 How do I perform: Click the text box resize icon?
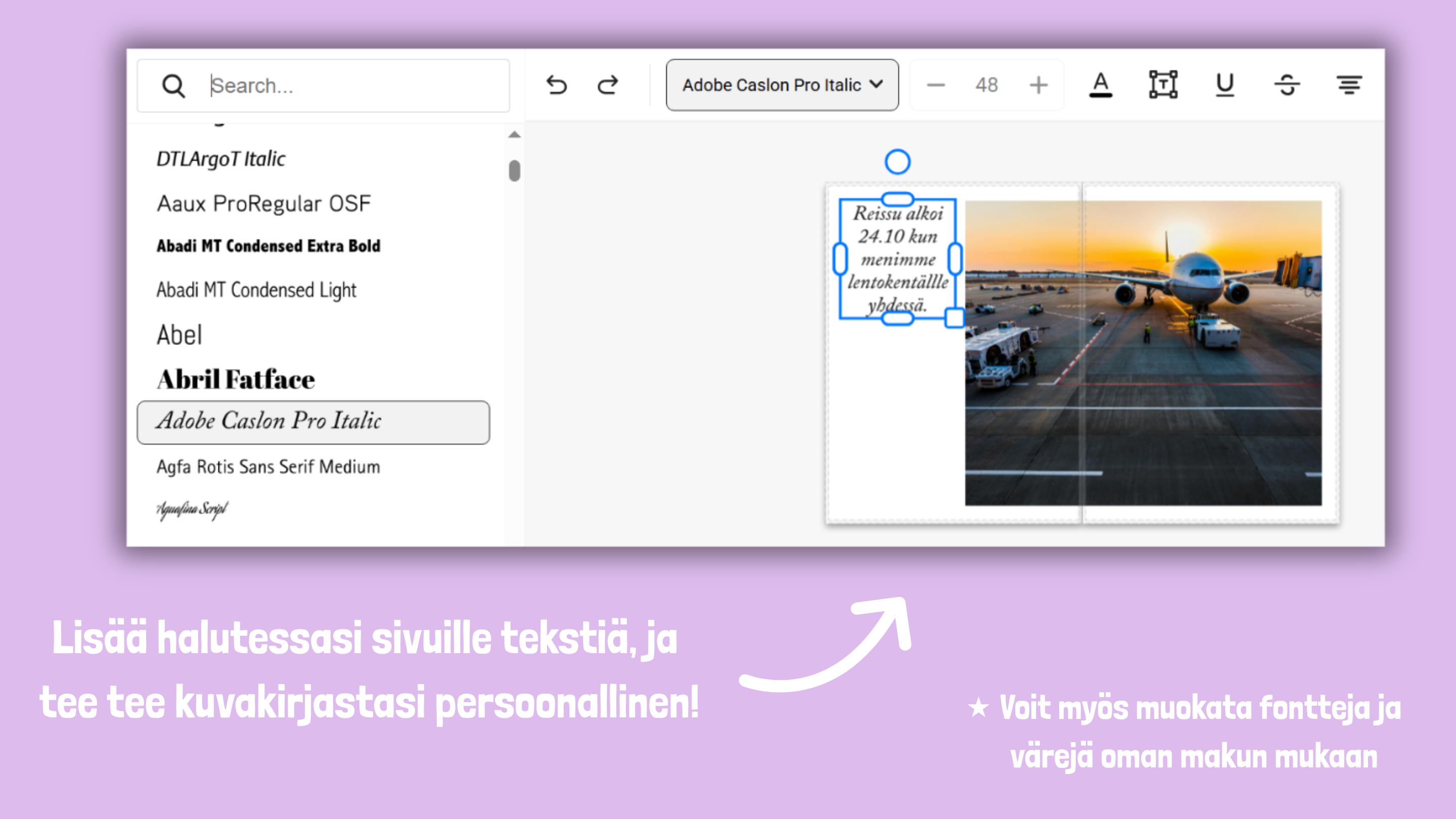1163,85
